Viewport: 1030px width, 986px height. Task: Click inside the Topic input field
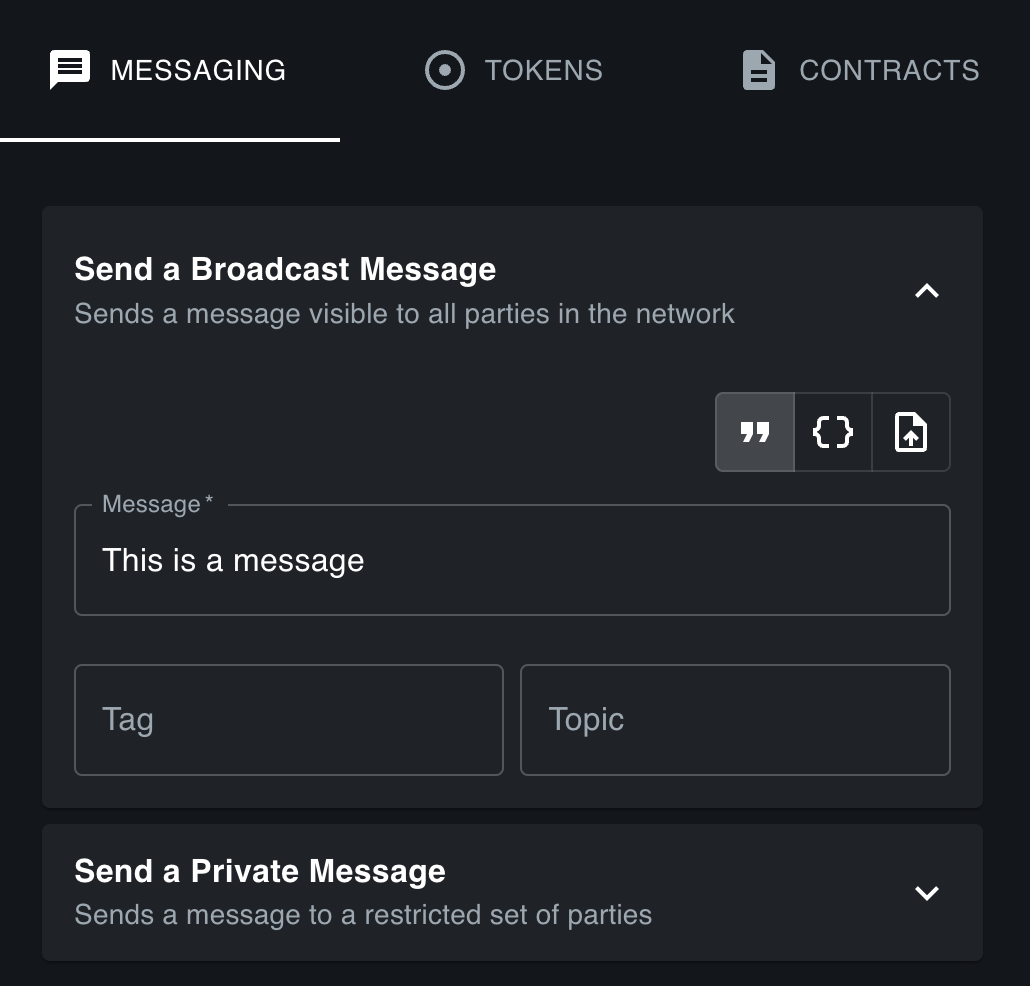(x=735, y=719)
